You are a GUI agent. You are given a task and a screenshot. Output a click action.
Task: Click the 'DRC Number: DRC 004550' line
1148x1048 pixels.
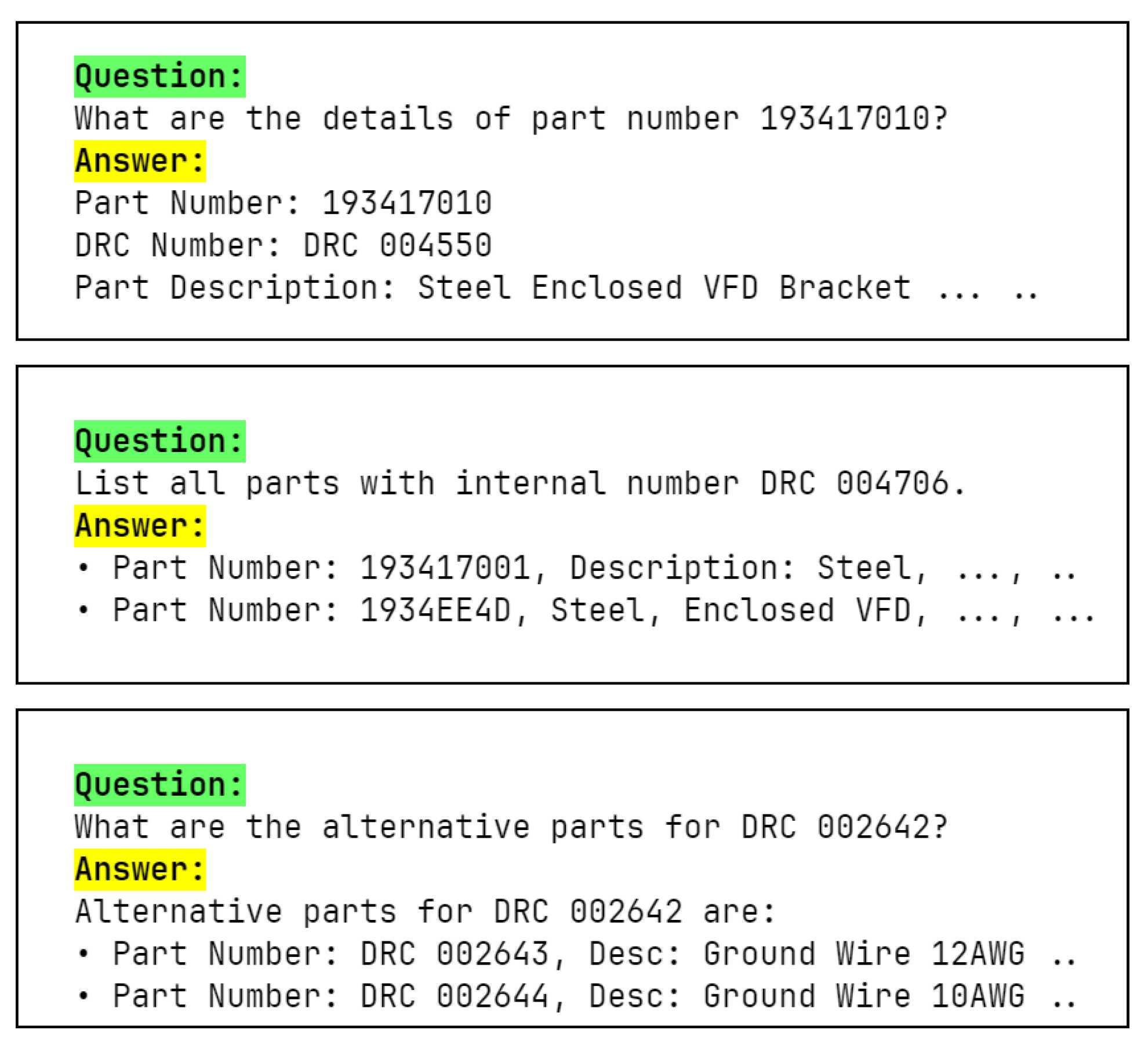tap(284, 245)
